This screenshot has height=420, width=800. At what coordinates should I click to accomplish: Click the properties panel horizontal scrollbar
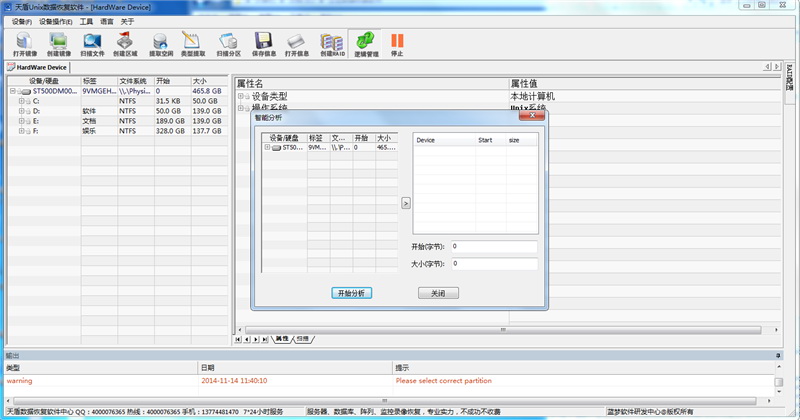coord(503,330)
